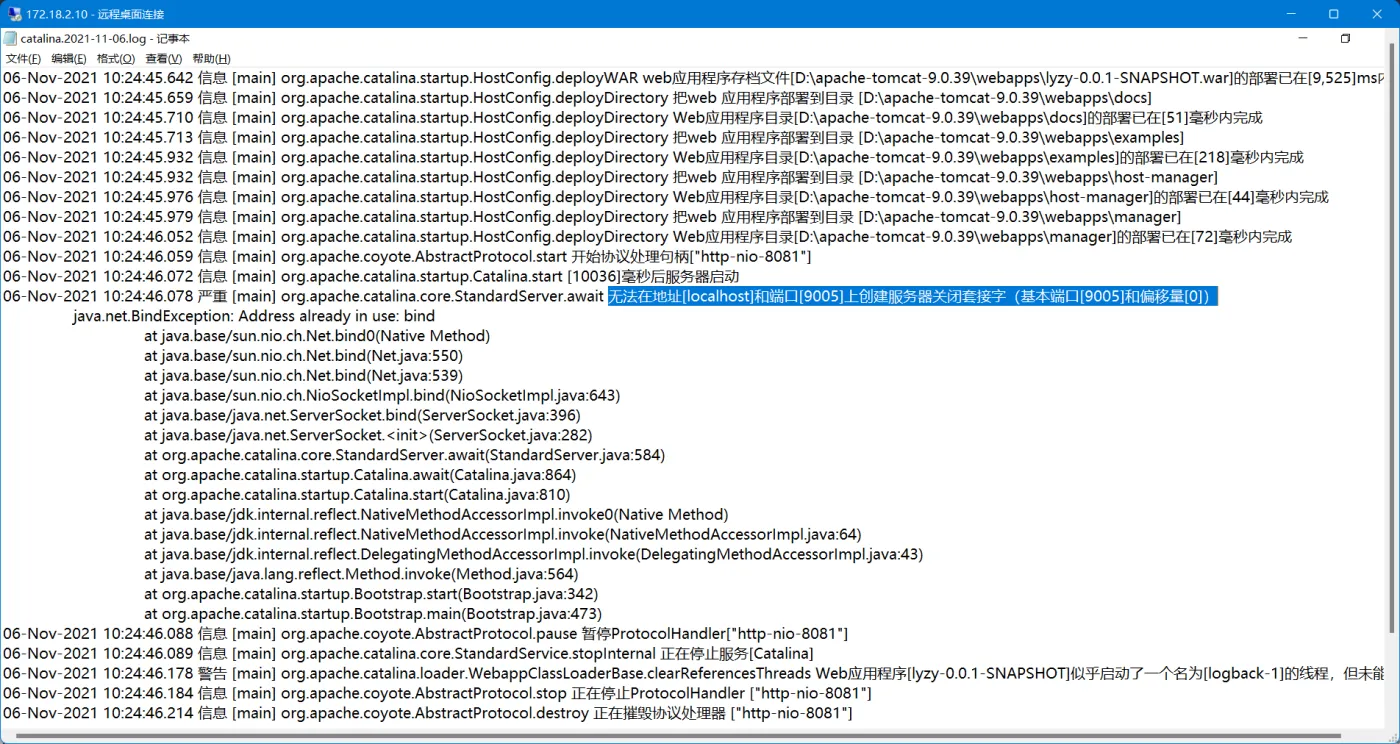Close the remote desktop connection window
This screenshot has height=744, width=1400.
(1378, 14)
